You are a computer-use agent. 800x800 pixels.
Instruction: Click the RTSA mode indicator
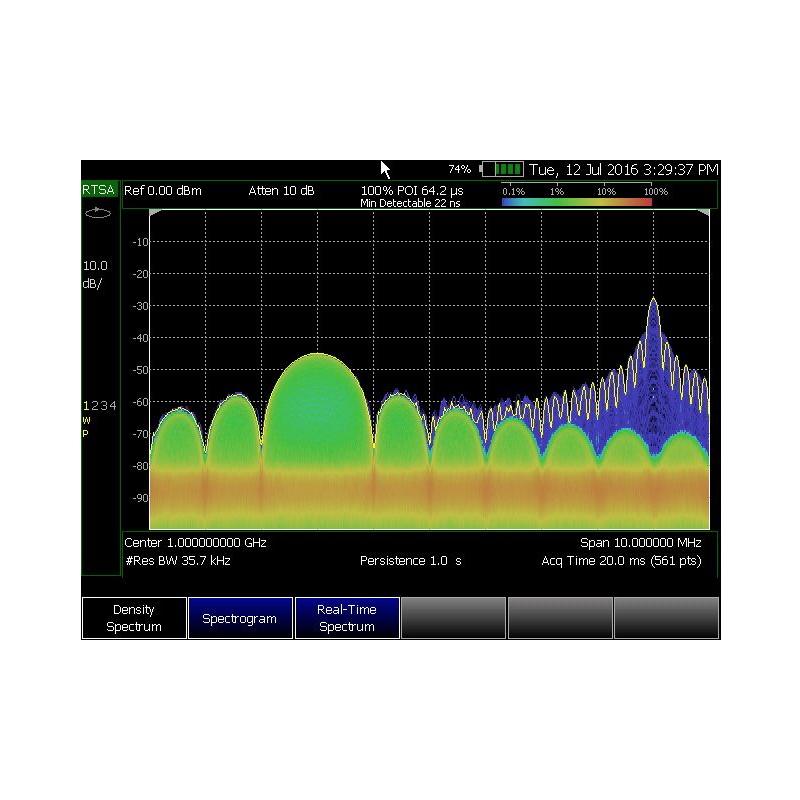98,190
